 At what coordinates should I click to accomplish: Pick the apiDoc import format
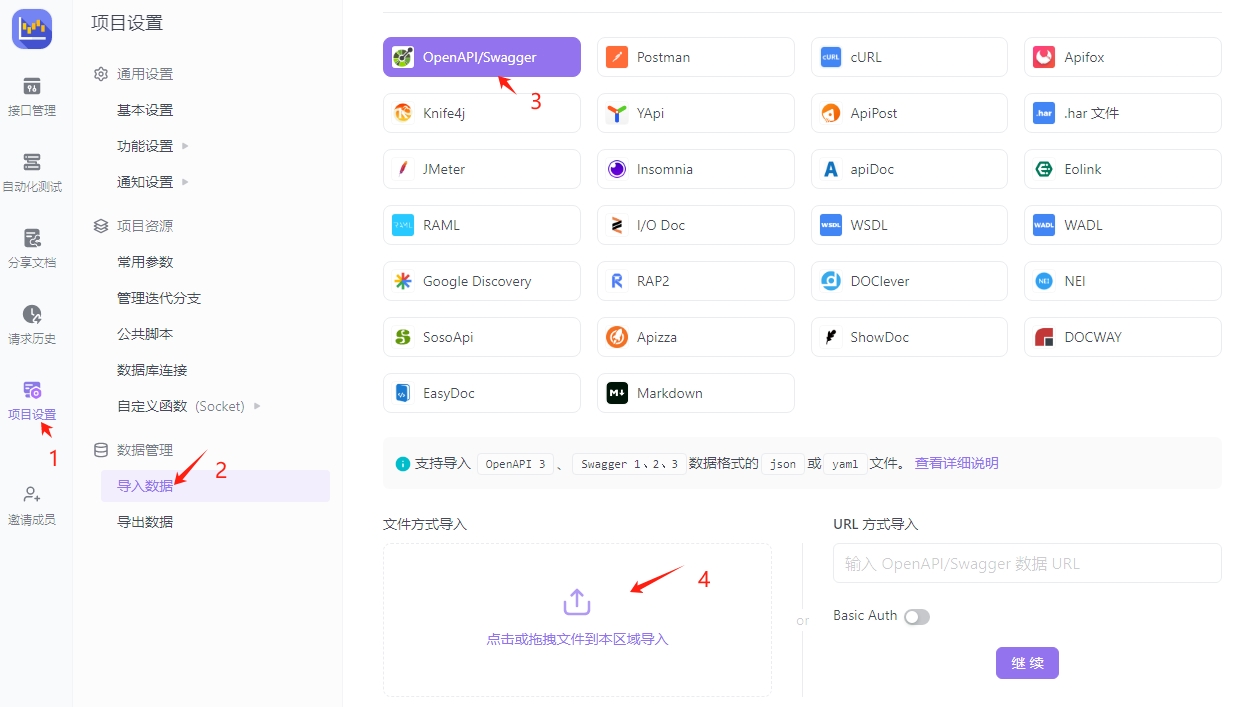(910, 169)
